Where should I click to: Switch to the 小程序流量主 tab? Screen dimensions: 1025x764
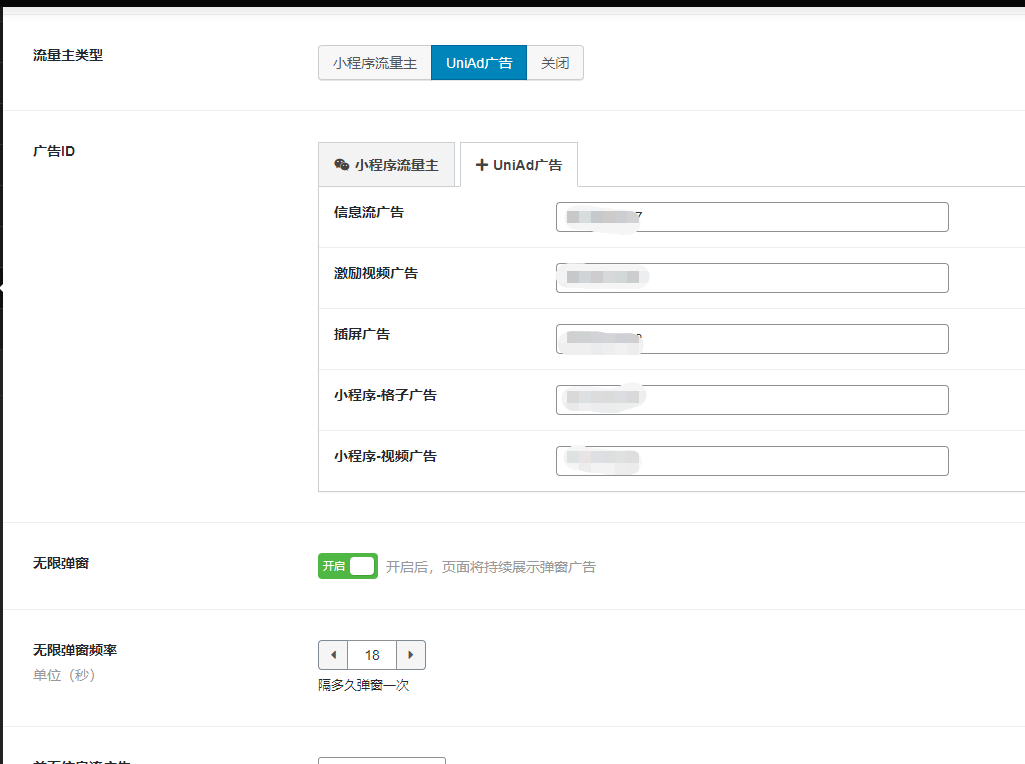[x=387, y=164]
